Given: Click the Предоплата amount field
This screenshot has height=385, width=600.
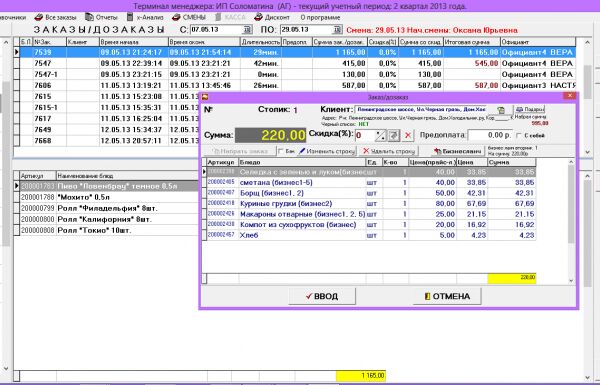Looking at the screenshot, I should click(x=491, y=135).
